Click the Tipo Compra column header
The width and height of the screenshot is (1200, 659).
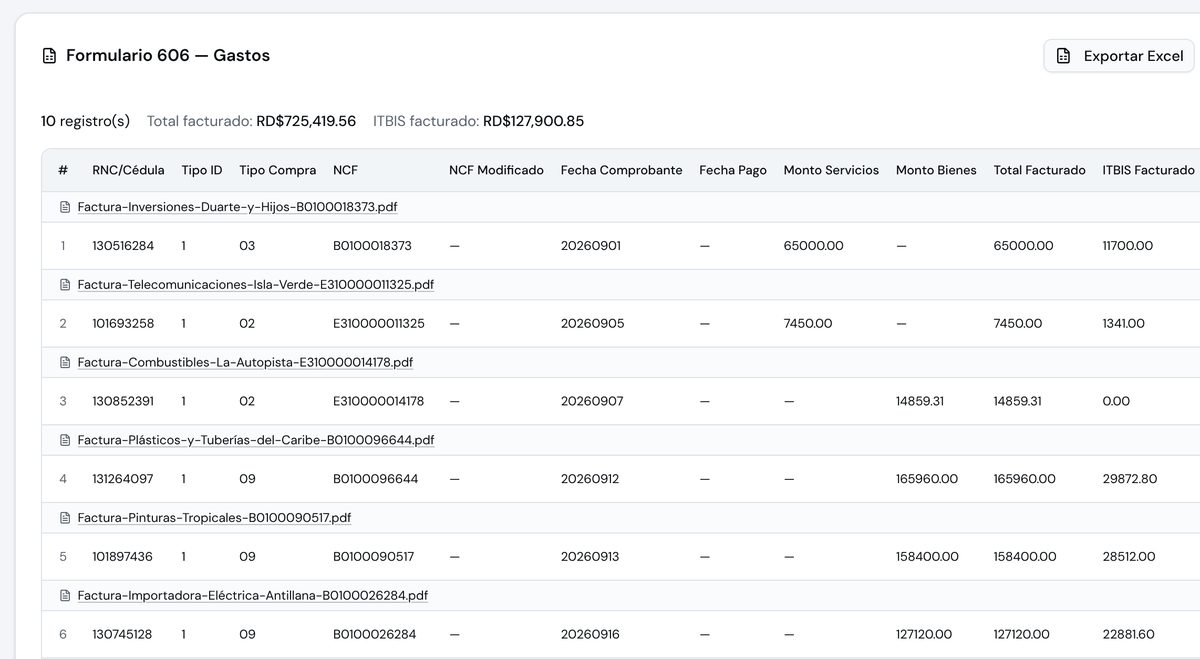(x=278, y=170)
